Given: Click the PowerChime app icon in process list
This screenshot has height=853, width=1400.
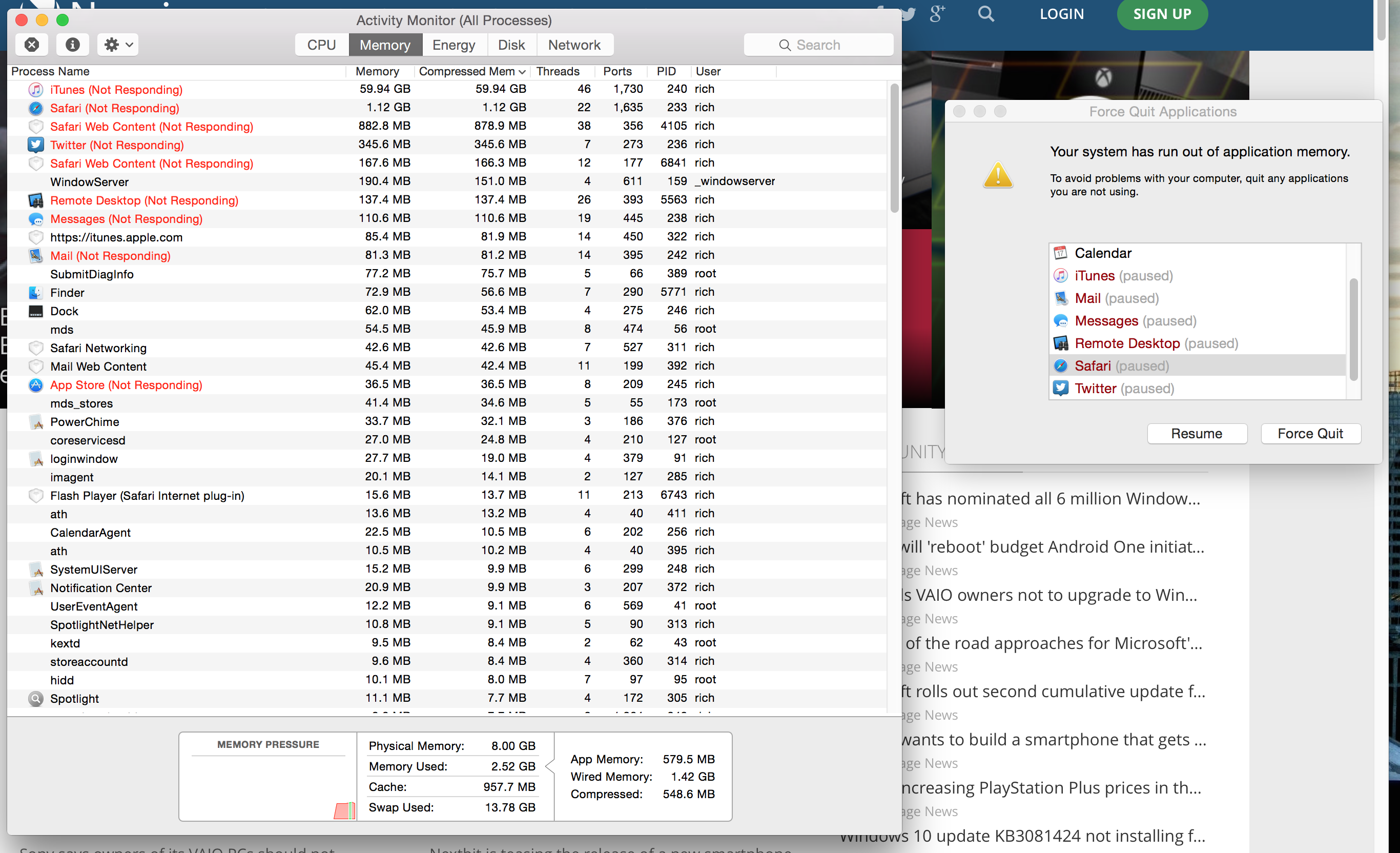Looking at the screenshot, I should tap(36, 422).
